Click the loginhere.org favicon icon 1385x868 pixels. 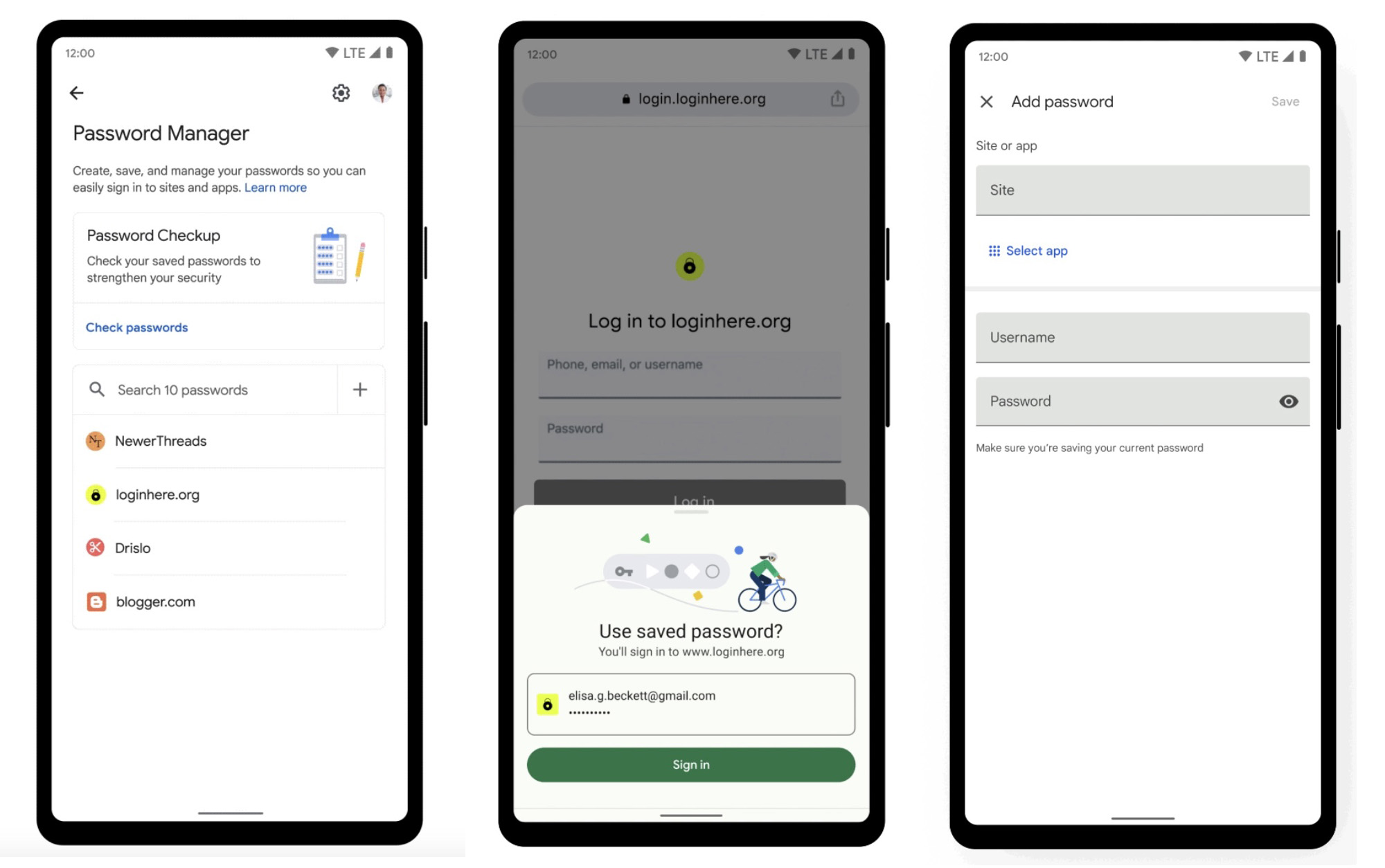(95, 494)
